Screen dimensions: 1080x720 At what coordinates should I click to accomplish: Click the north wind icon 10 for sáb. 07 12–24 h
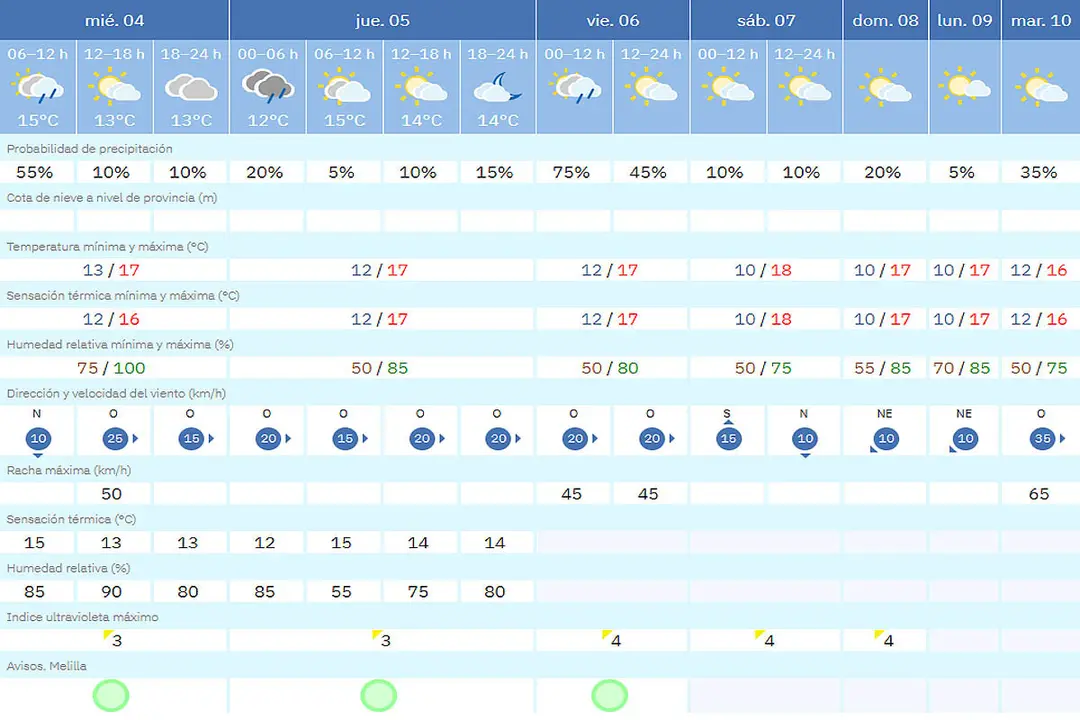pos(804,441)
